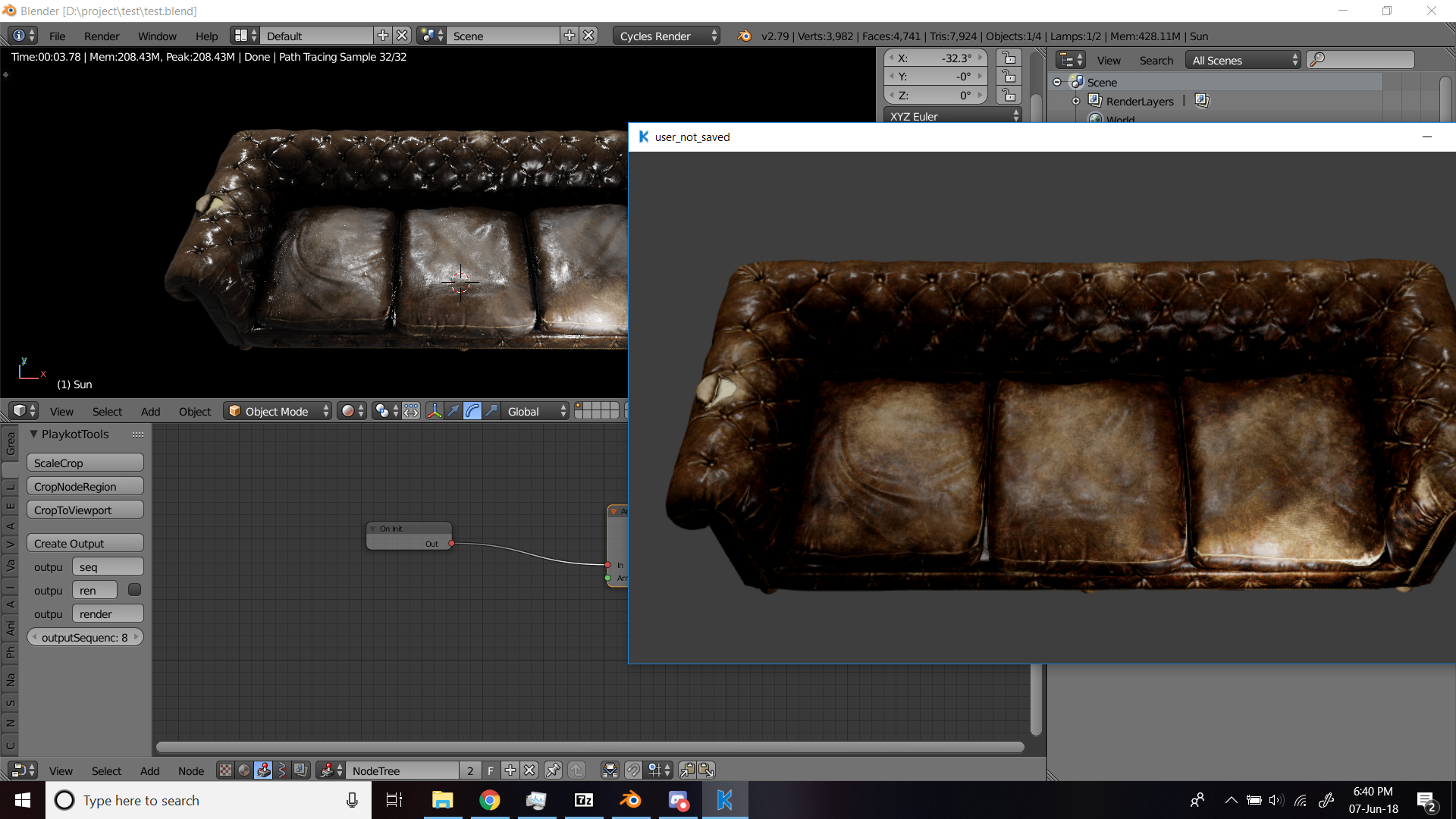This screenshot has width=1456, height=819.
Task: Lock the Y rotation axis
Action: click(1009, 76)
